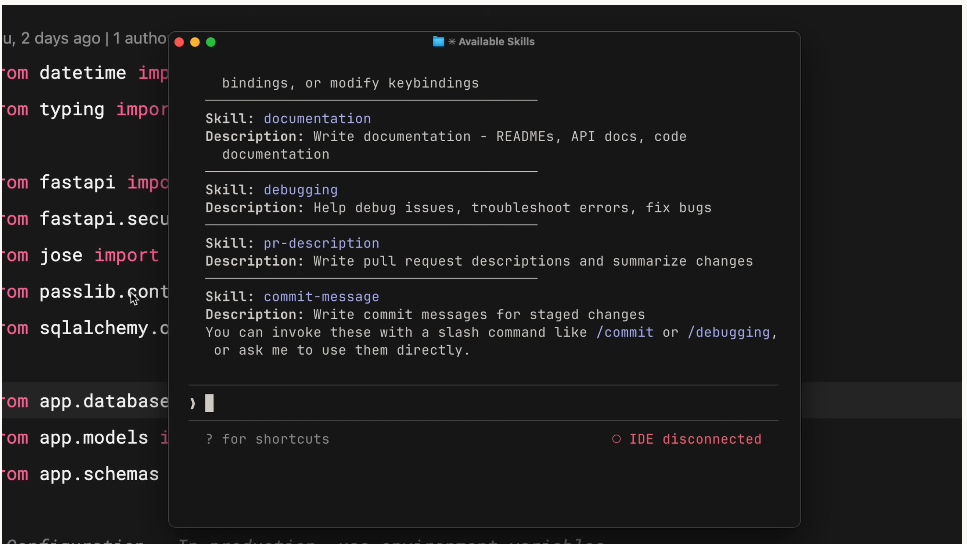
Task: Click the prompt chevron symbol in terminal
Action: (192, 403)
